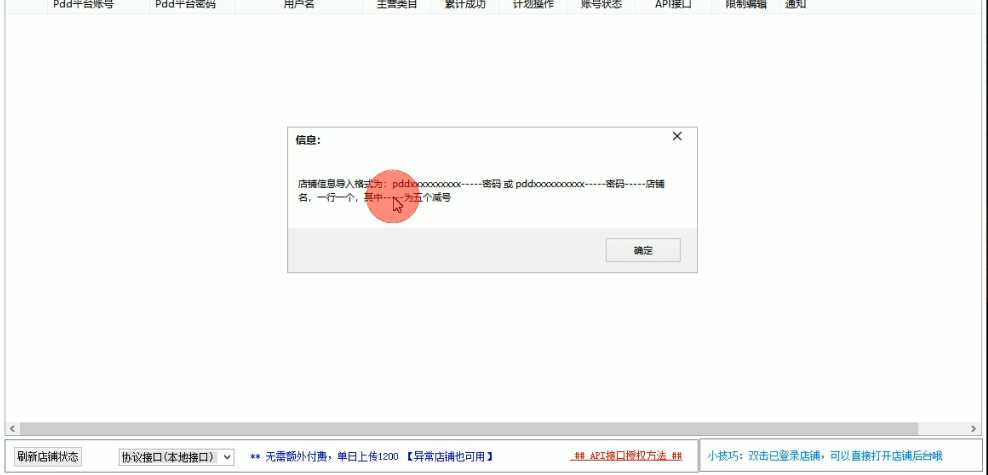
Task: Click the 累计成功 column header
Action: (x=465, y=5)
